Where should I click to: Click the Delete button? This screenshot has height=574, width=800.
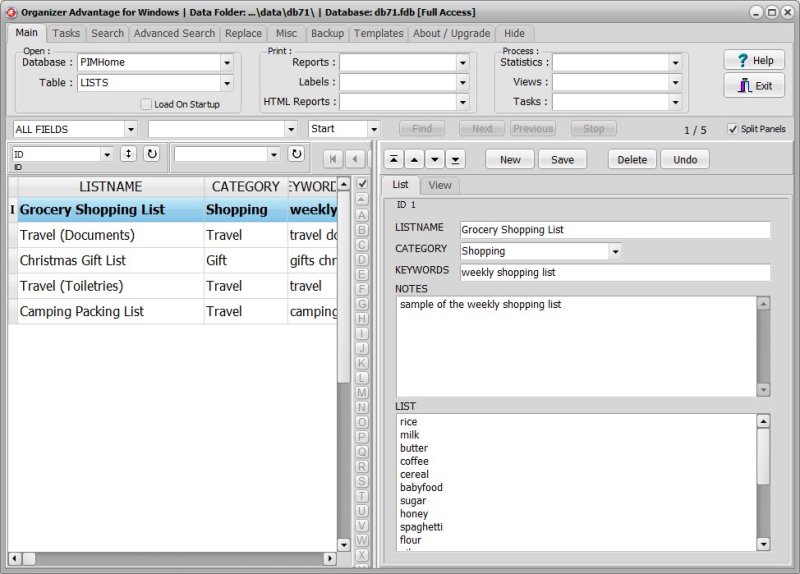[632, 160]
